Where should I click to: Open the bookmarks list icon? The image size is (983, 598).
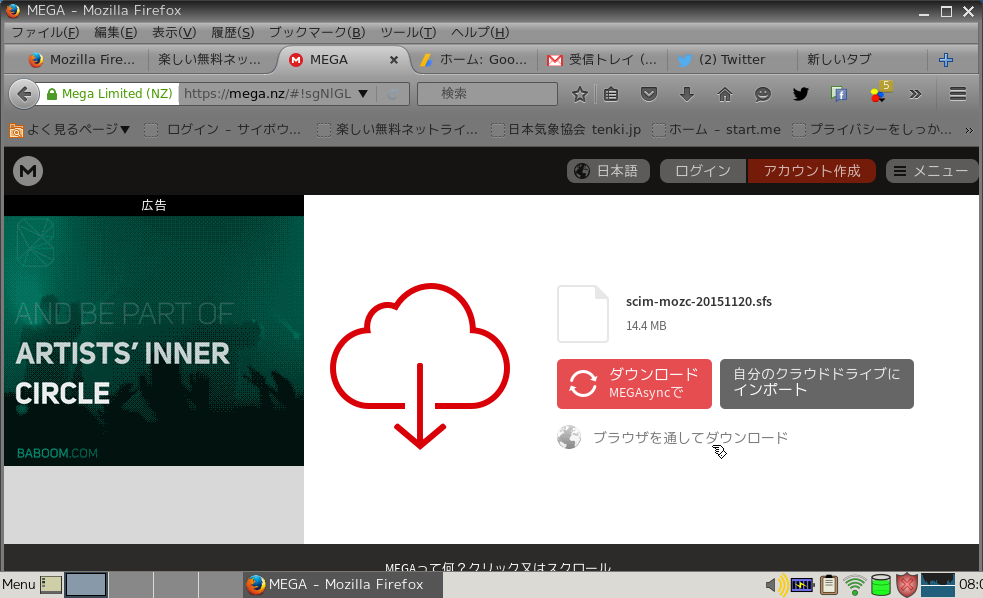pos(611,94)
